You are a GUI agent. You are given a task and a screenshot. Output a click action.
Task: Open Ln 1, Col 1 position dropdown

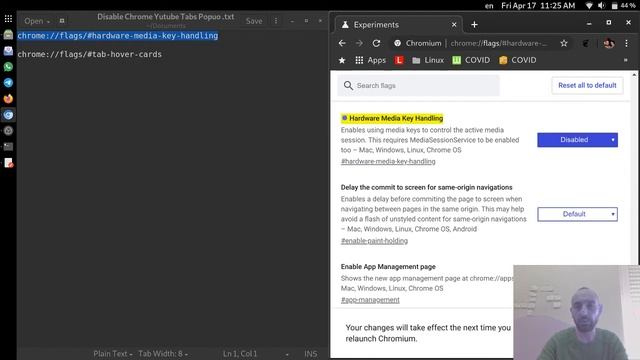coord(256,354)
